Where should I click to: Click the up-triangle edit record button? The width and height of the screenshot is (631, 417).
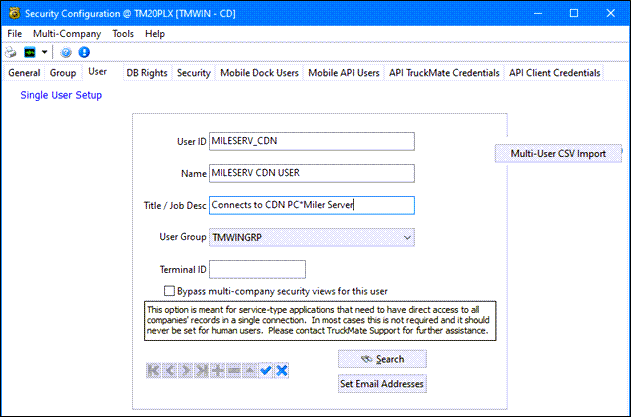250,370
